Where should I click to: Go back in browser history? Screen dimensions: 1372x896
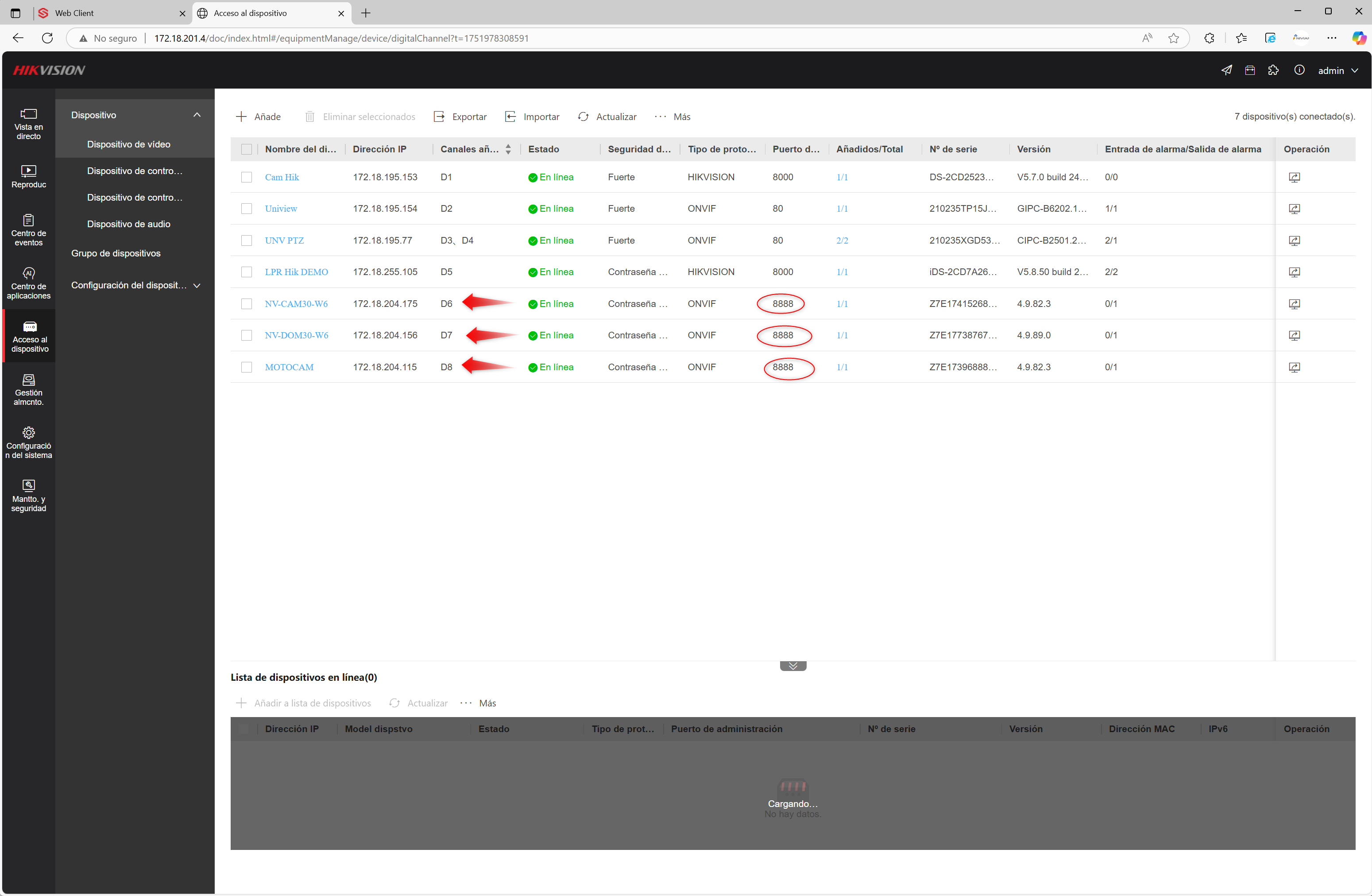(x=18, y=38)
